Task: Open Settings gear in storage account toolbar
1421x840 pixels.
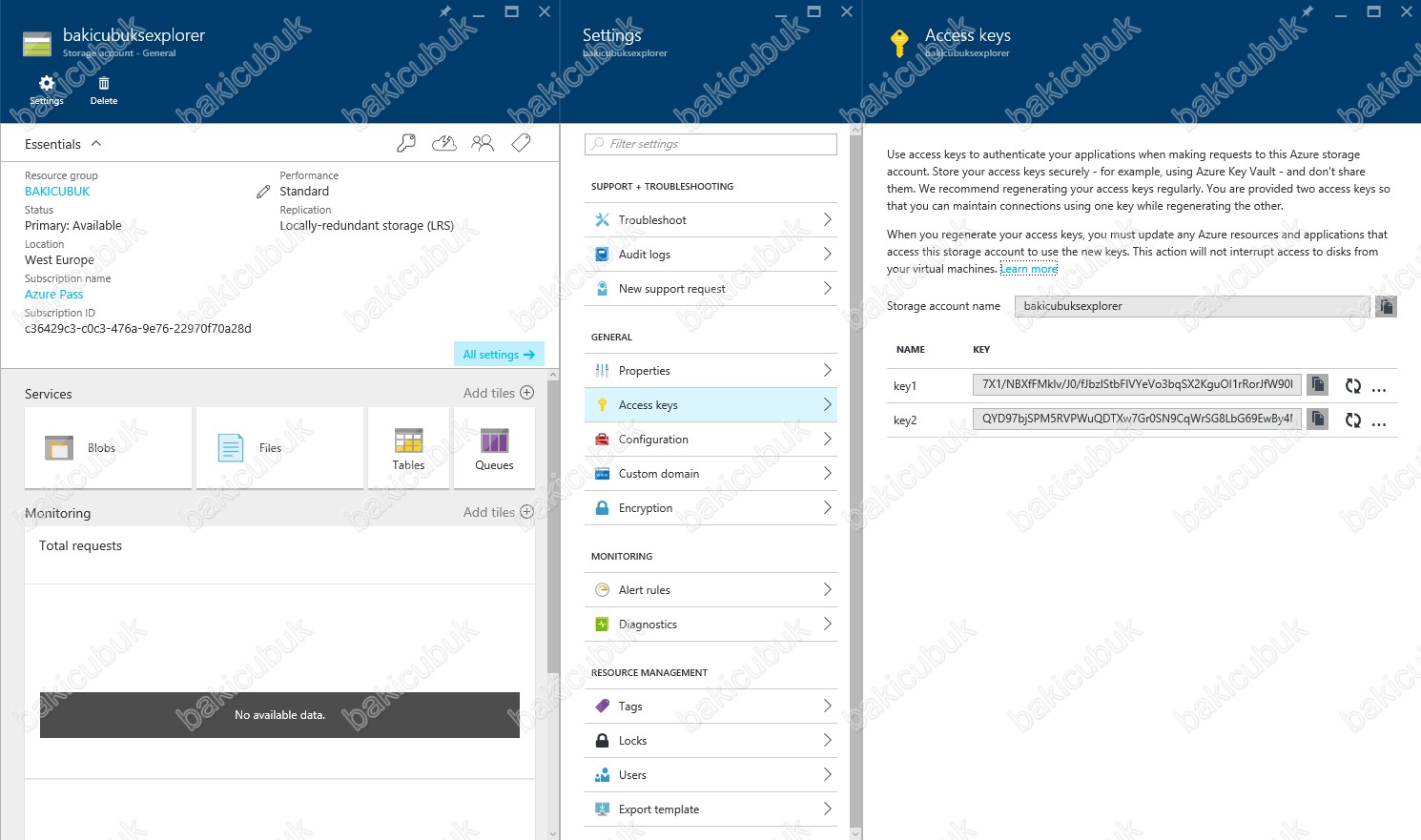Action: click(46, 90)
